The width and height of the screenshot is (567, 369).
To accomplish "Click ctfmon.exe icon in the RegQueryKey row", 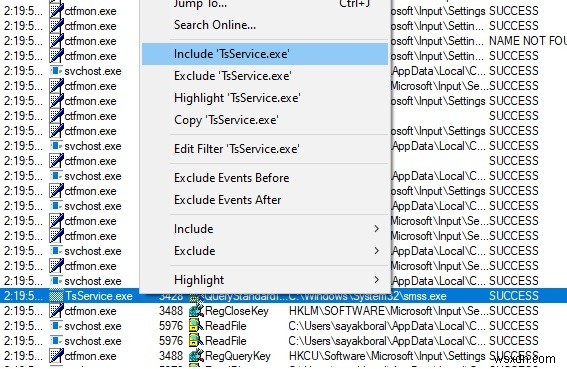I will (x=56, y=356).
